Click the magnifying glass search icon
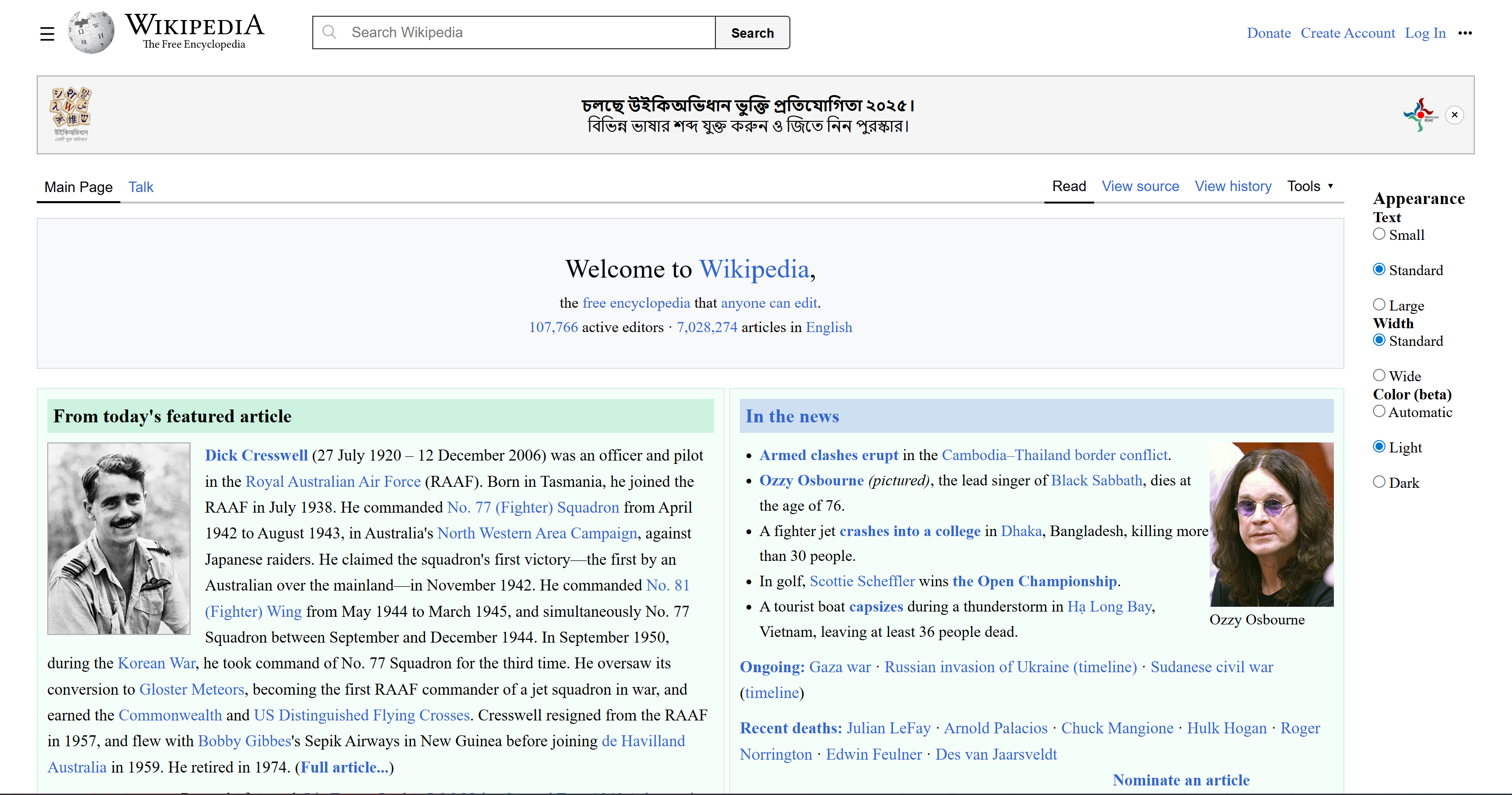 [330, 32]
